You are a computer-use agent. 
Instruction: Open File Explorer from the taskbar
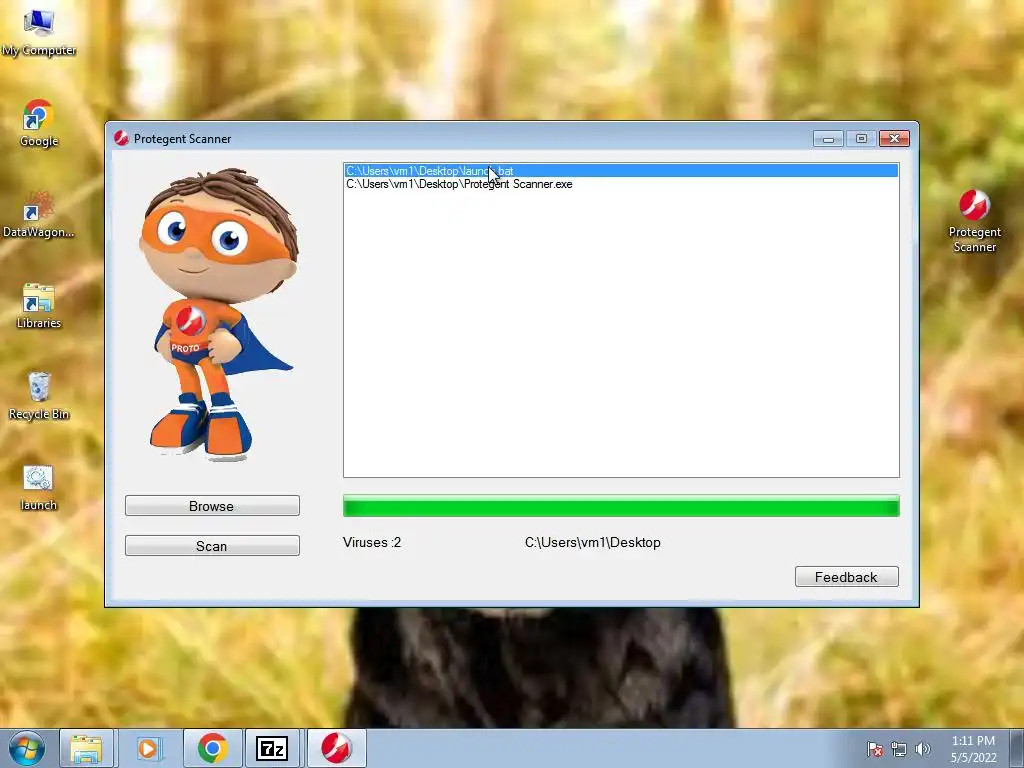(x=86, y=748)
